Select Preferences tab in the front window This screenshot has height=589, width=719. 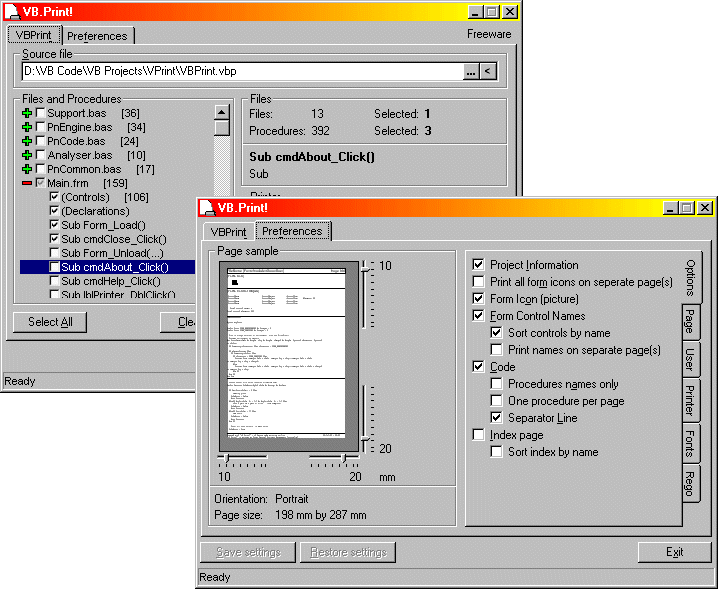pos(292,231)
